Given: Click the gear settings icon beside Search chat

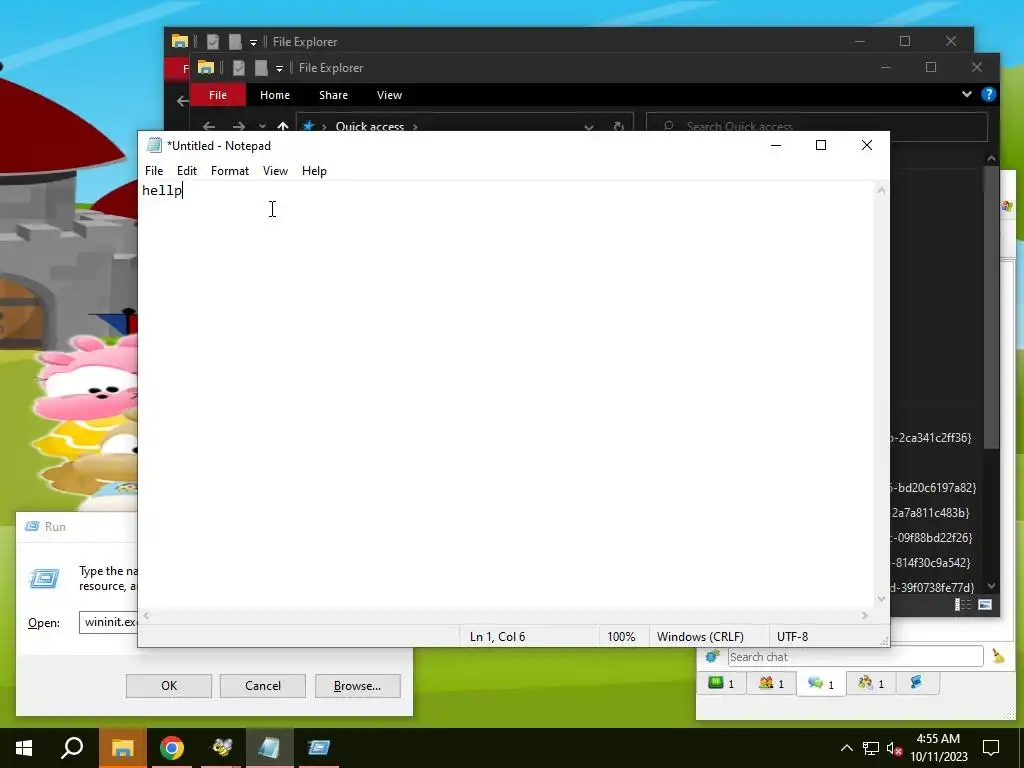Looking at the screenshot, I should click(712, 656).
